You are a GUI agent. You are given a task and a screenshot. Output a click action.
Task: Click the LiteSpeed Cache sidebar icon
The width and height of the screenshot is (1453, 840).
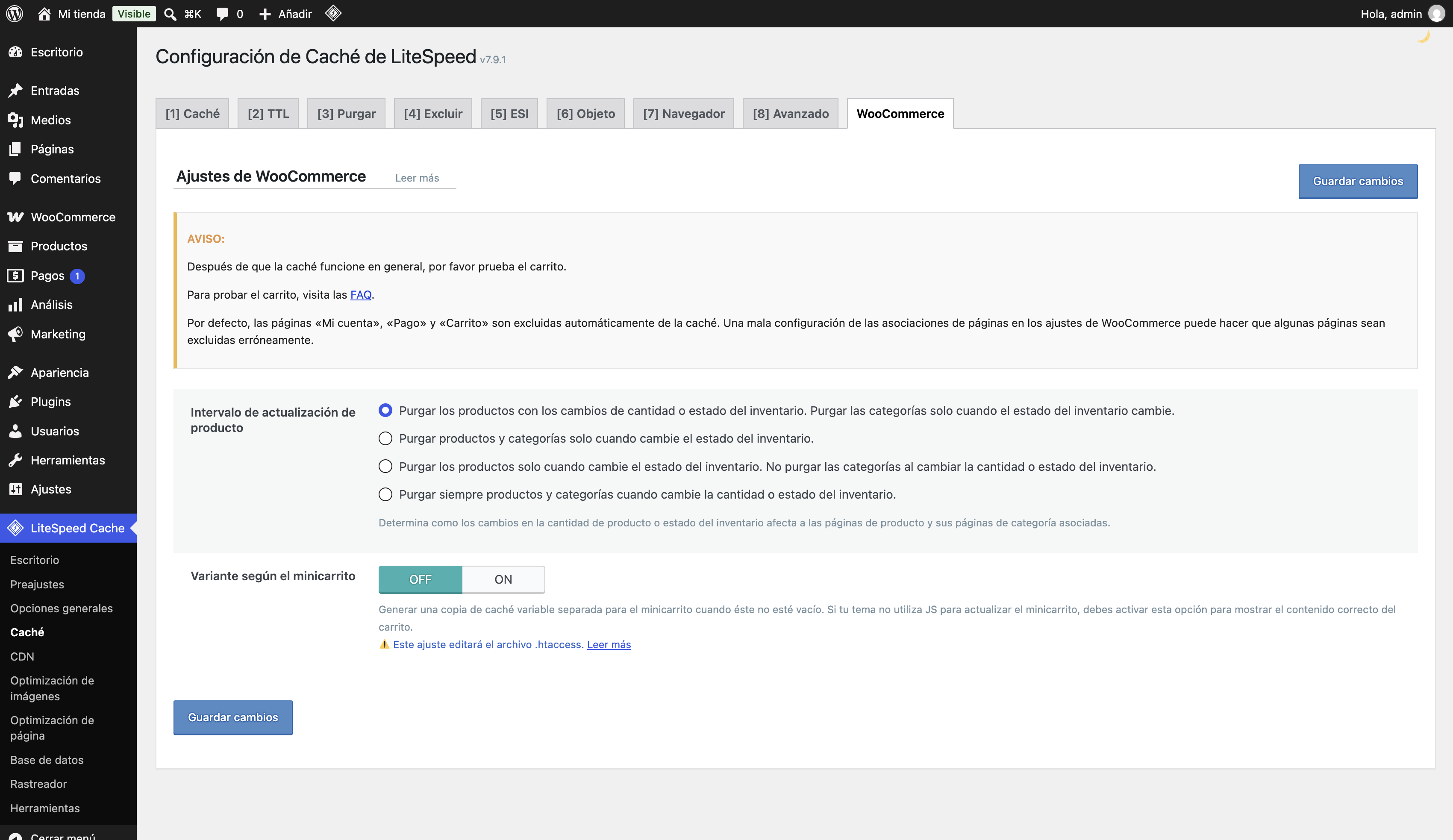15,528
